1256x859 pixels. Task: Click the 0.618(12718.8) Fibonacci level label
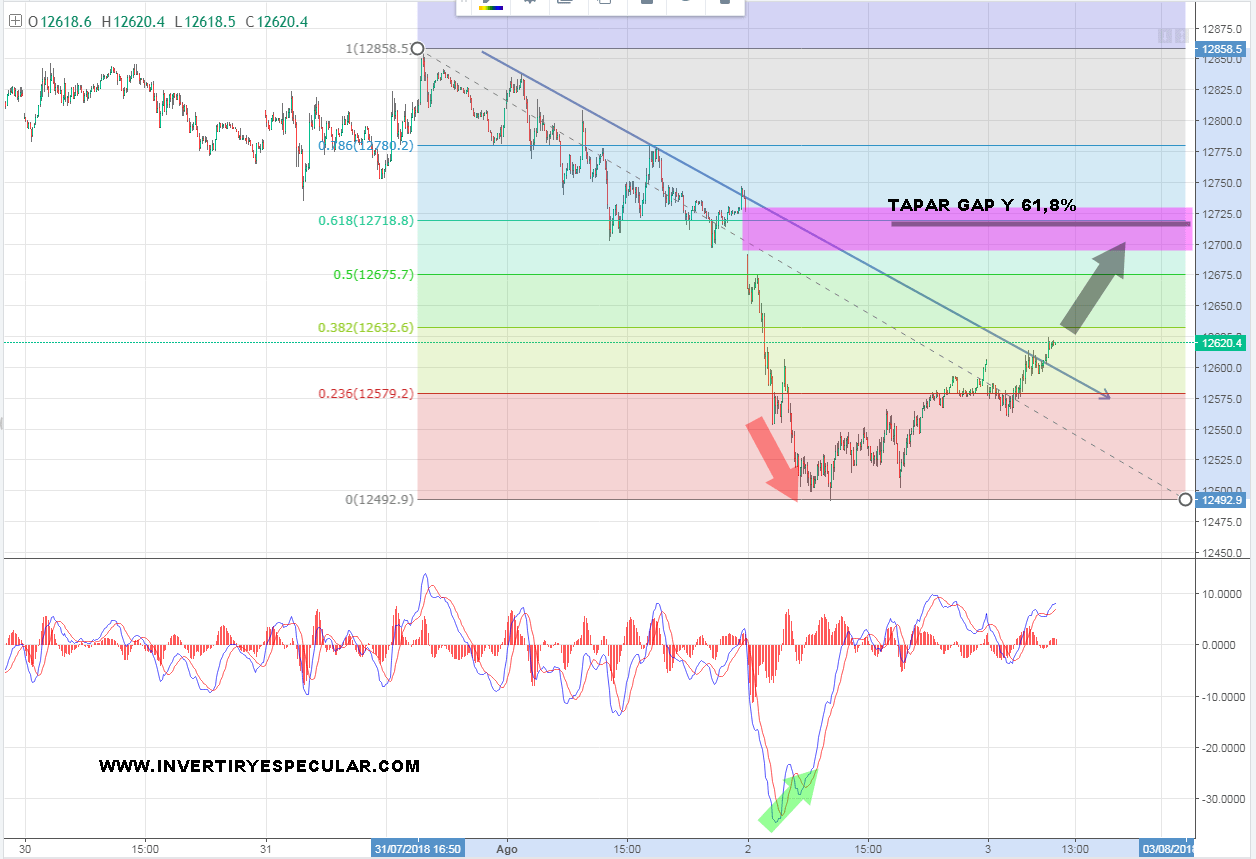pos(366,220)
